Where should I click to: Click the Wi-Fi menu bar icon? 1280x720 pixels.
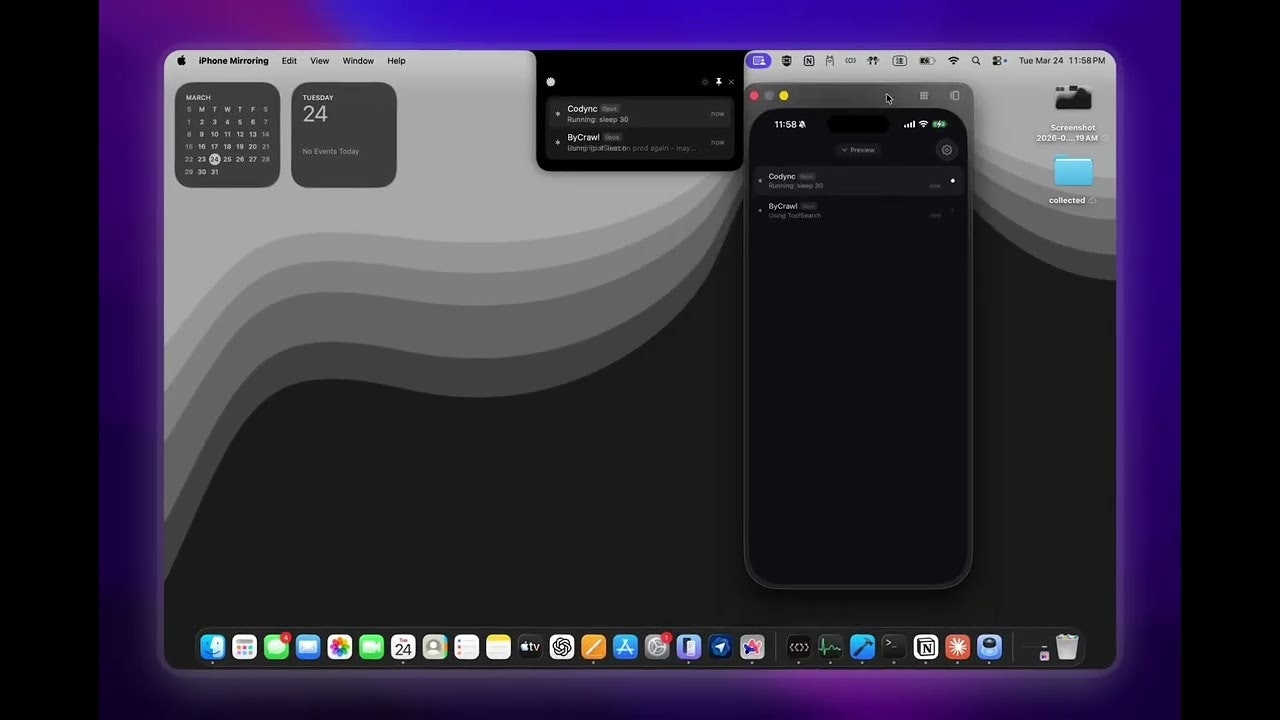point(953,61)
